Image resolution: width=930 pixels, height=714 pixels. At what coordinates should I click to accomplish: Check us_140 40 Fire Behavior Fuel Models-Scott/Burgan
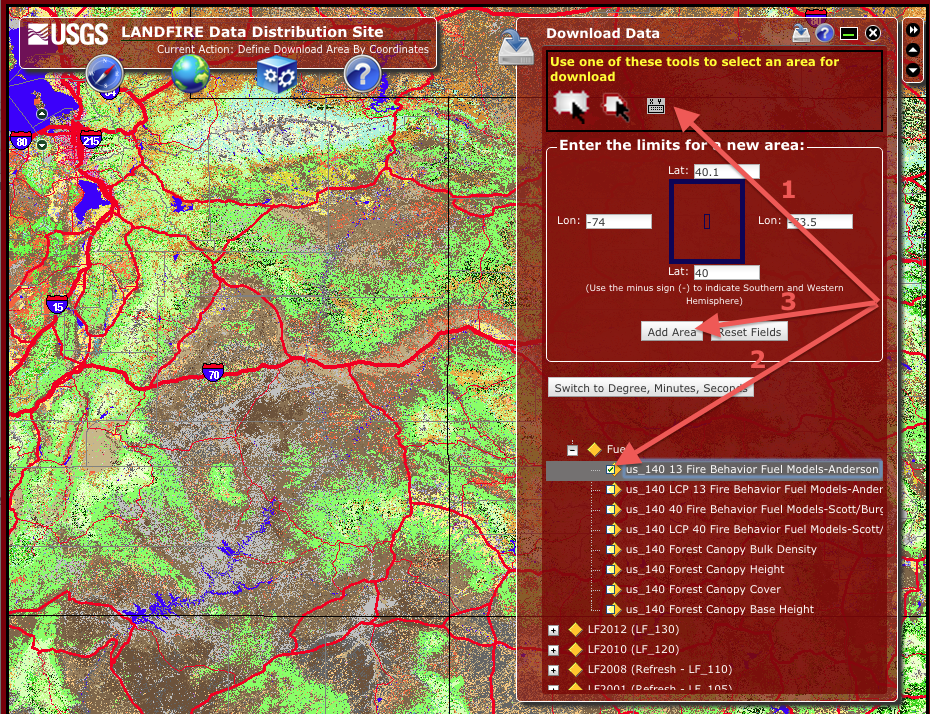pyautogui.click(x=610, y=509)
